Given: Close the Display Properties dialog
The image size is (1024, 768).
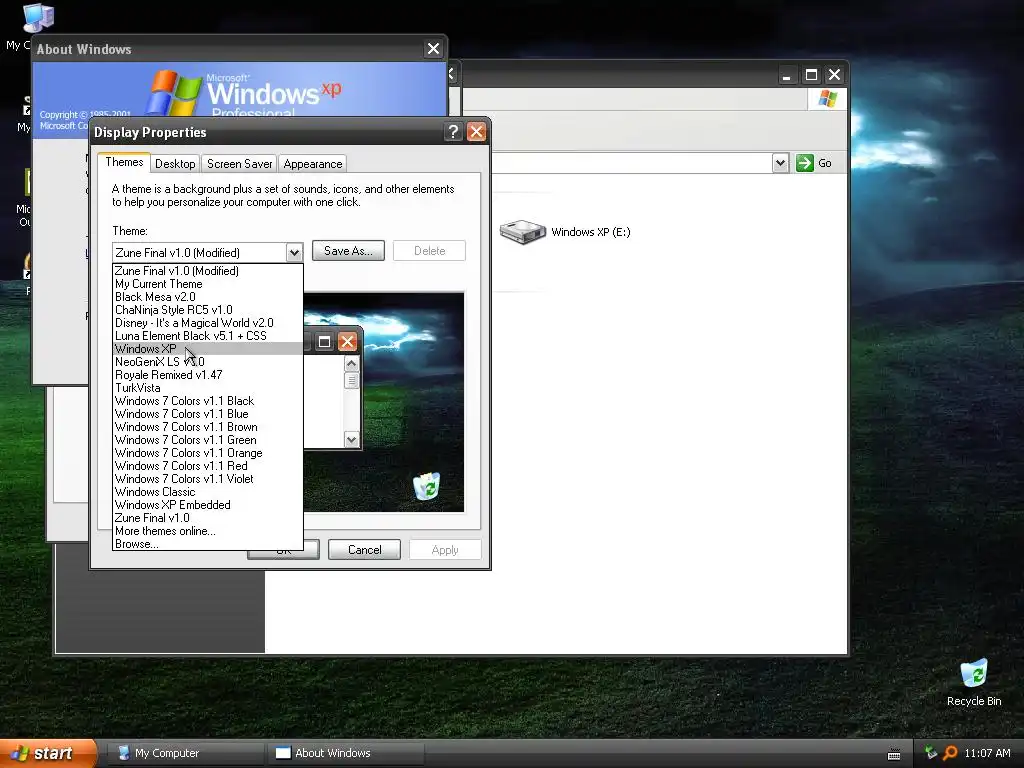Looking at the screenshot, I should coord(477,132).
